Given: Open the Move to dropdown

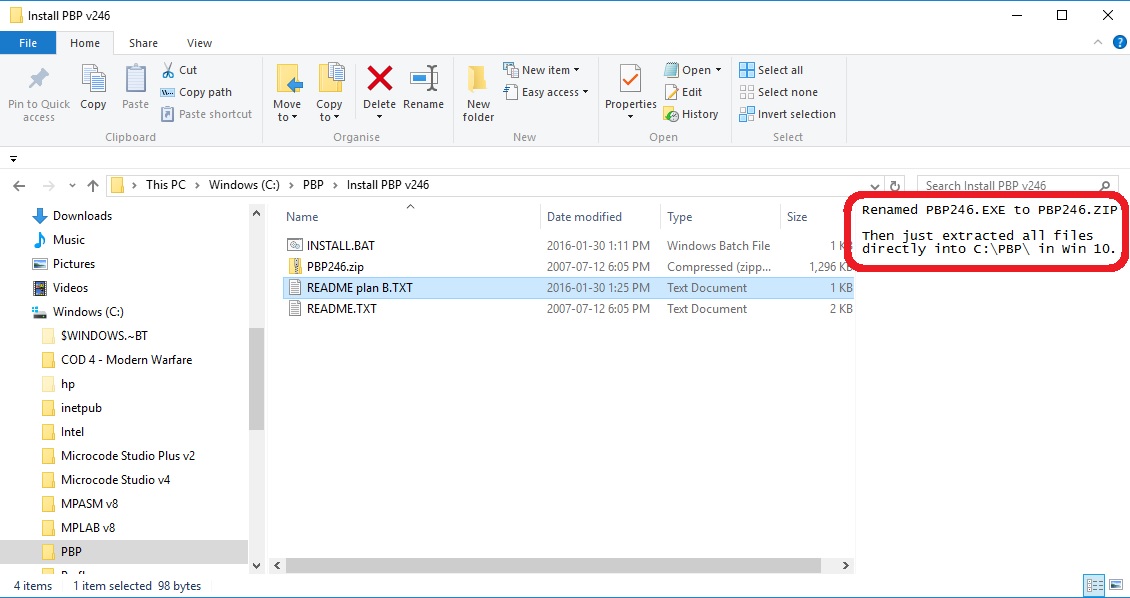Looking at the screenshot, I should pyautogui.click(x=287, y=110).
